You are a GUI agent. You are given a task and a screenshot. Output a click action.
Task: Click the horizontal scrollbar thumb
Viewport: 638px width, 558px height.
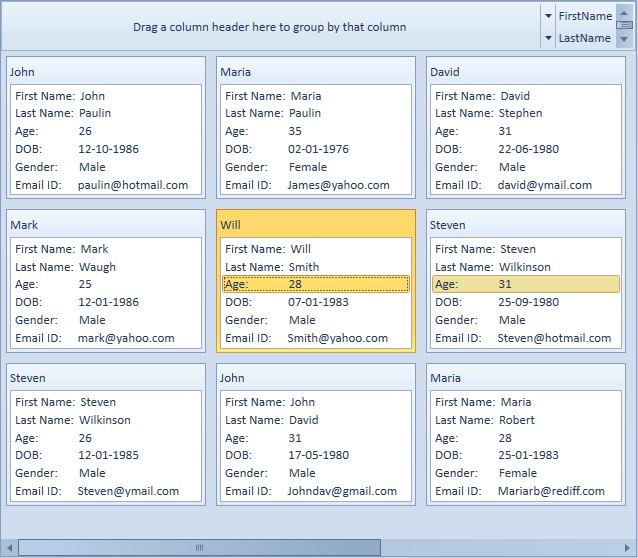pos(198,547)
